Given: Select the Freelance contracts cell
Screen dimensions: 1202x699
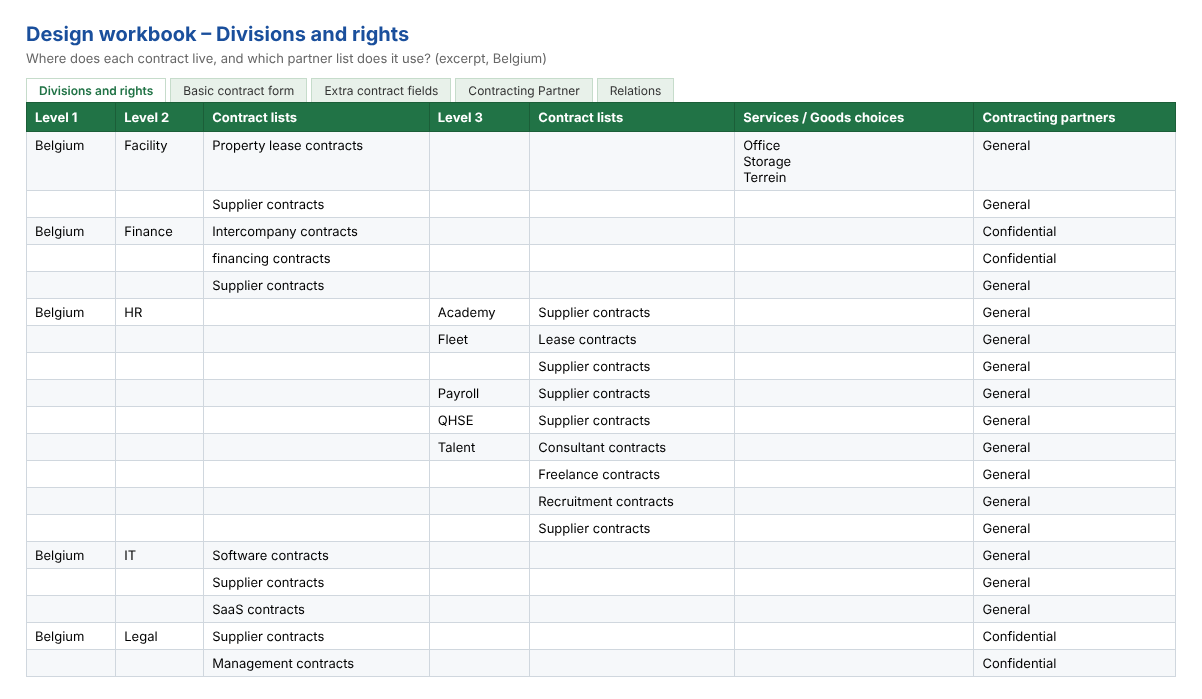Looking at the screenshot, I should point(632,474).
